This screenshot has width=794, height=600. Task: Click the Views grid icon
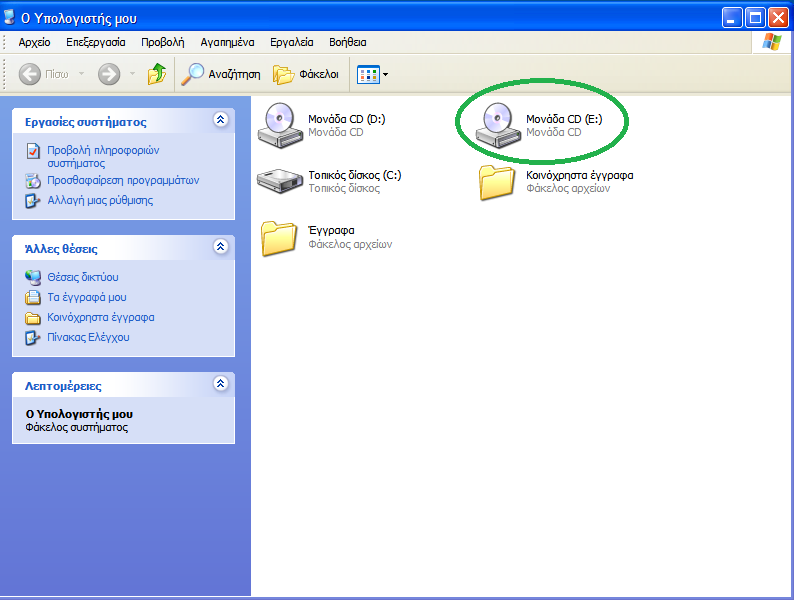click(368, 74)
